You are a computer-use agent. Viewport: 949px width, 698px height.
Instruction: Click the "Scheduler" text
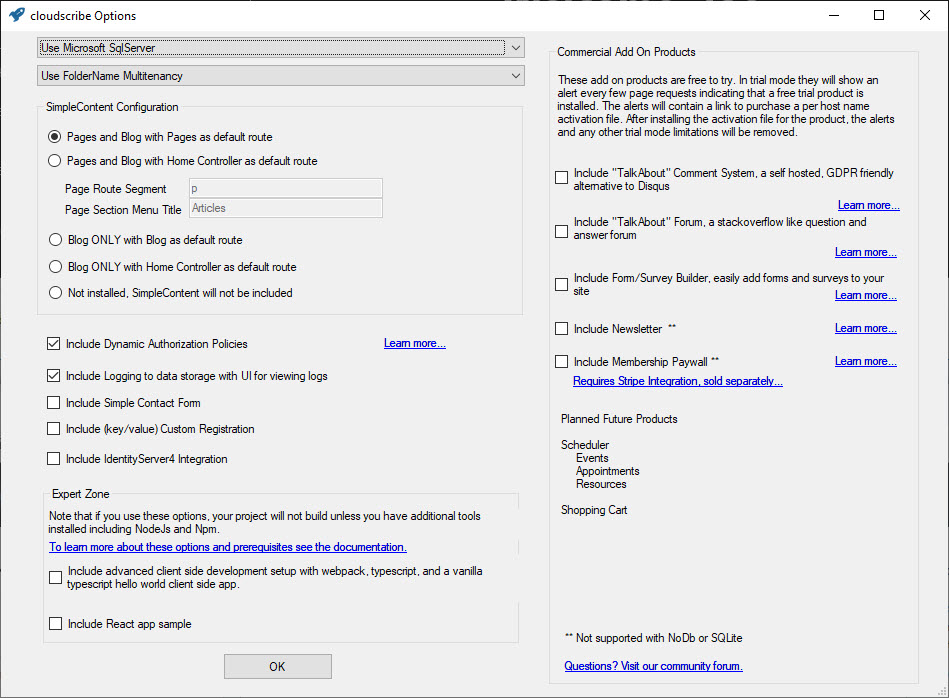(585, 445)
